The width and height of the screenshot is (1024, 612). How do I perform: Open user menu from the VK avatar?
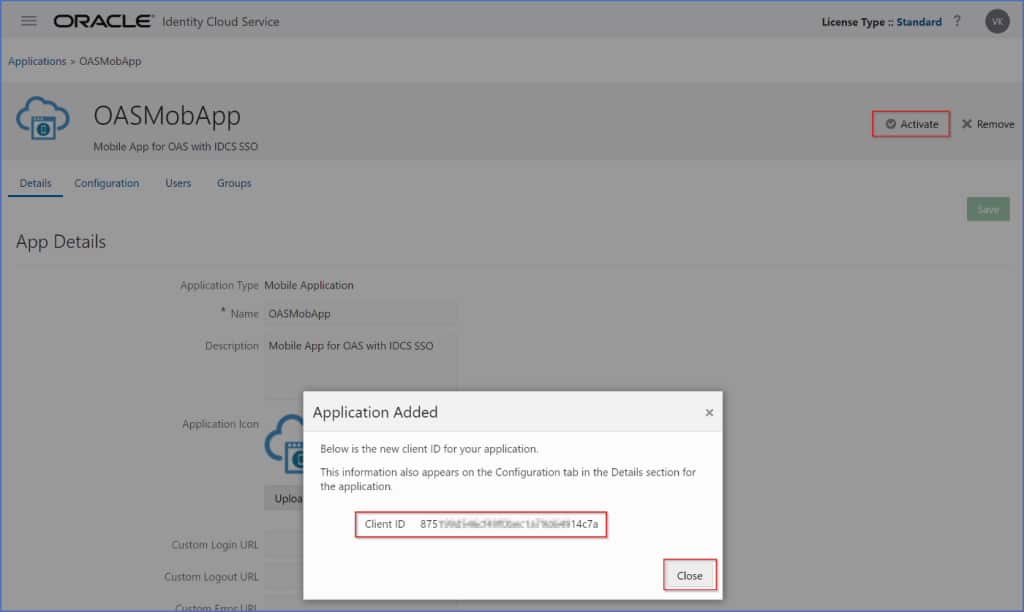tap(996, 20)
